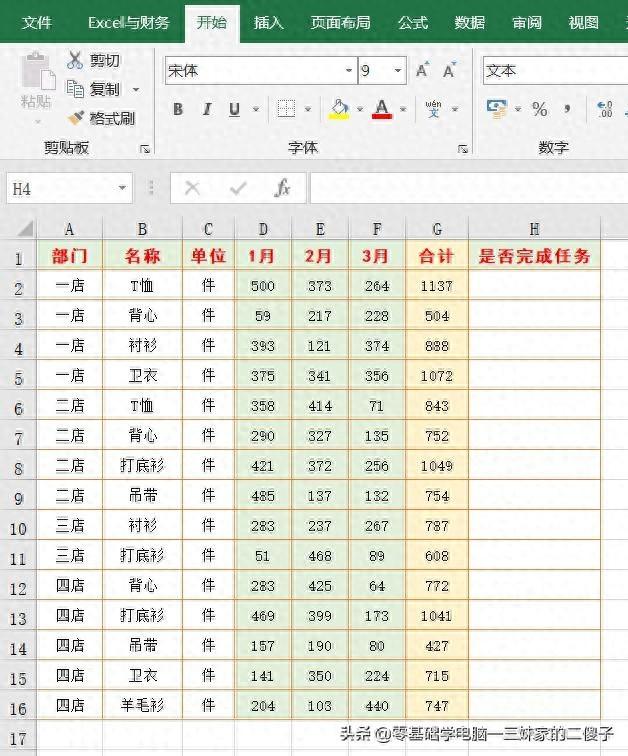The image size is (628, 756).
Task: Decrease font size with small A icon
Action: pyautogui.click(x=449, y=70)
